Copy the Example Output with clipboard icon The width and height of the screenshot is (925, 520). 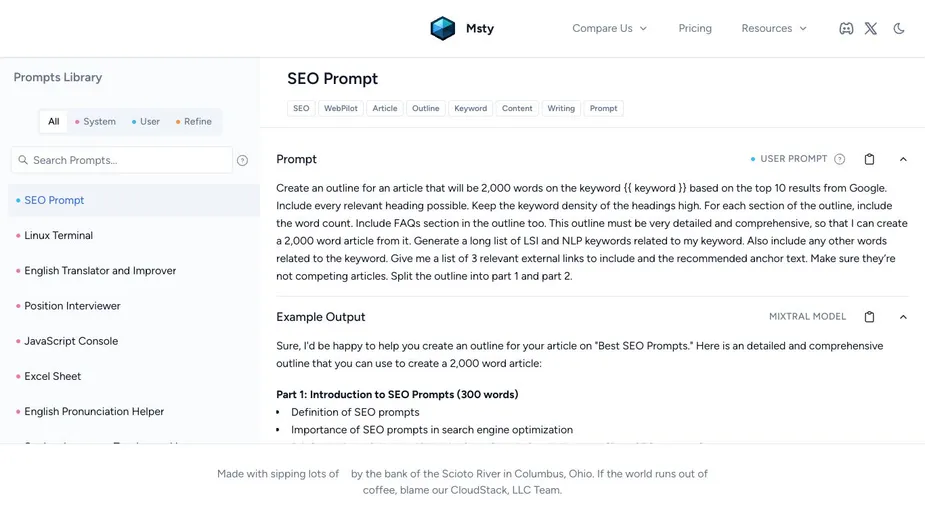(x=869, y=317)
